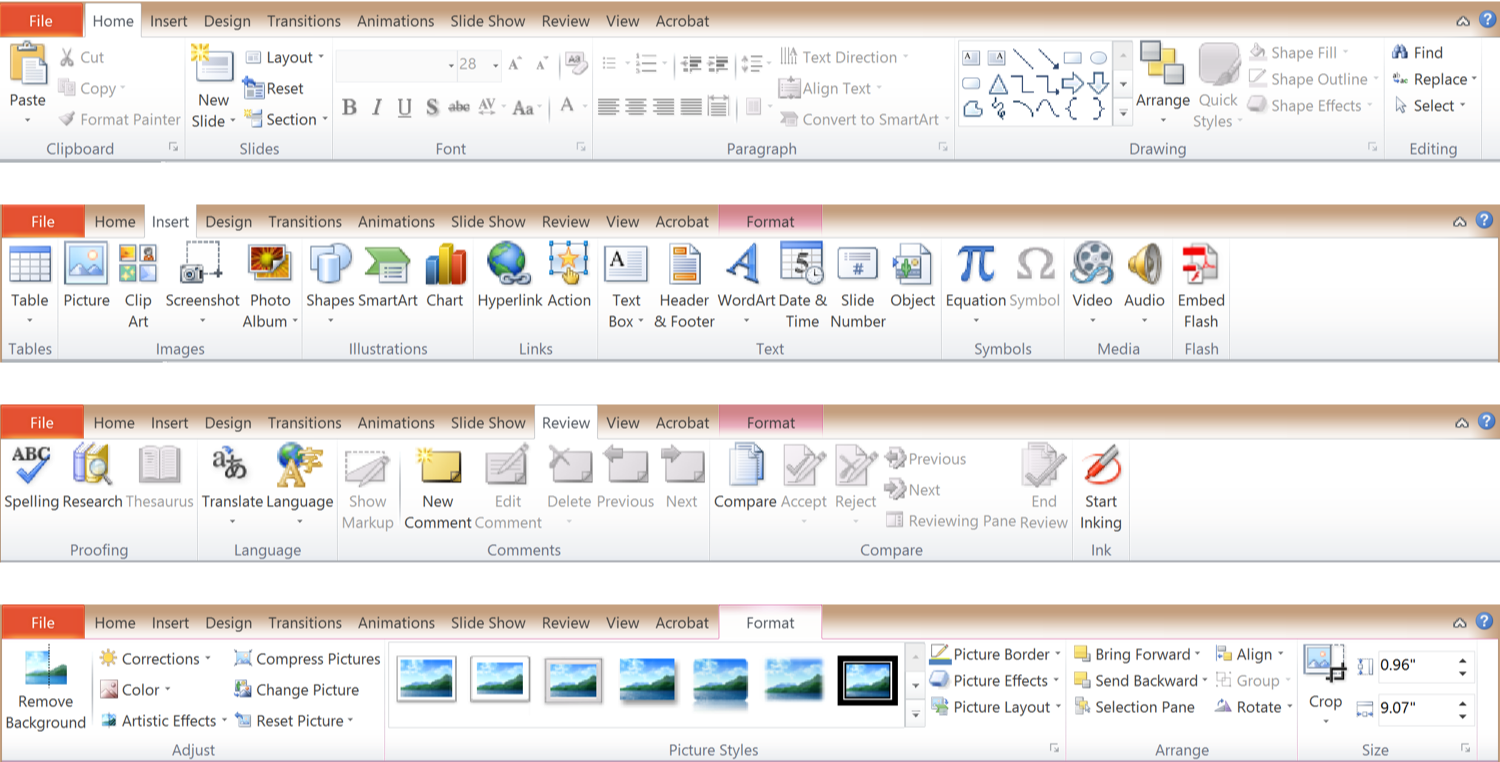Toggle Bold text formatting

(349, 108)
